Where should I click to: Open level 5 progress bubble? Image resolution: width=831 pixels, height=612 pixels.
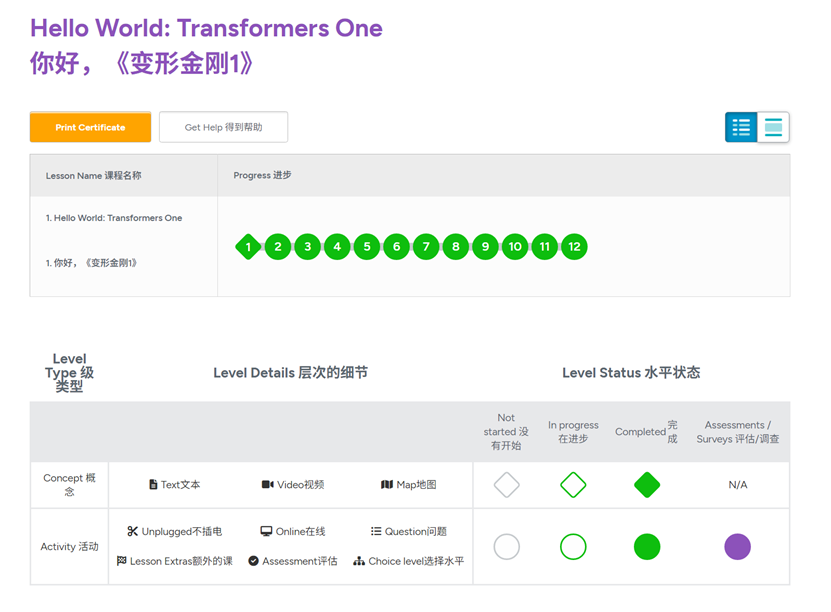tap(367, 246)
